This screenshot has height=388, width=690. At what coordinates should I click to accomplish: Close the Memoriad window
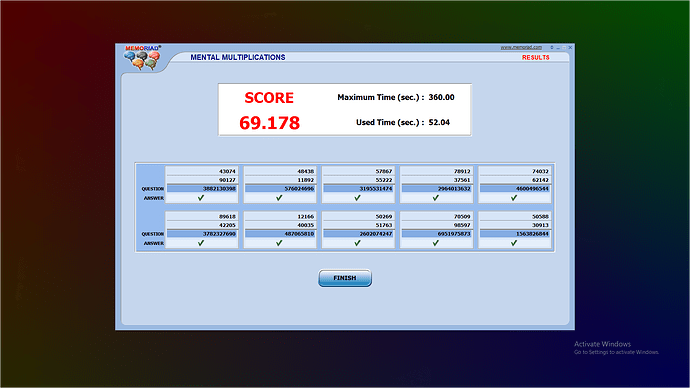570,47
